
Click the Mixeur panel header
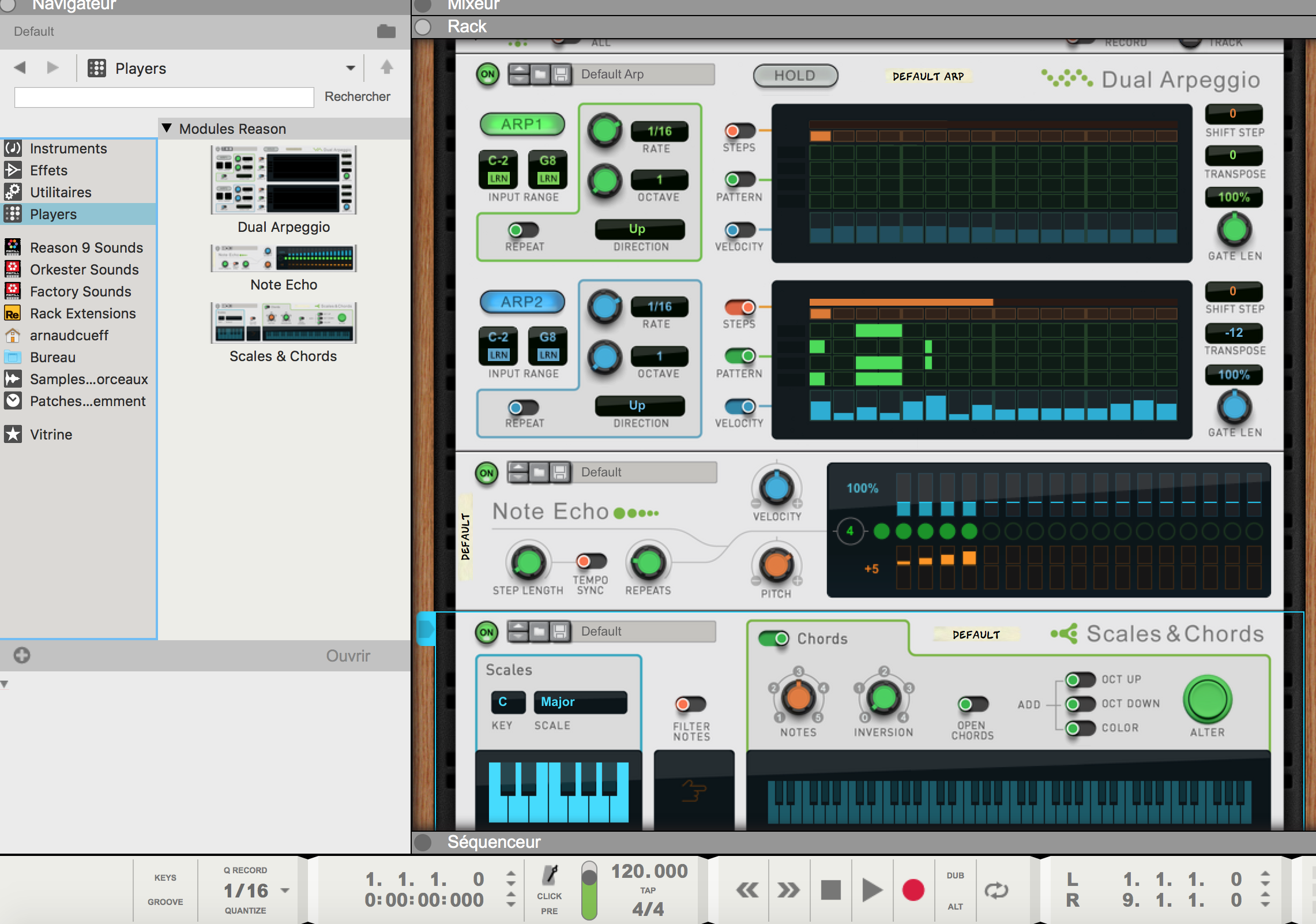point(471,5)
